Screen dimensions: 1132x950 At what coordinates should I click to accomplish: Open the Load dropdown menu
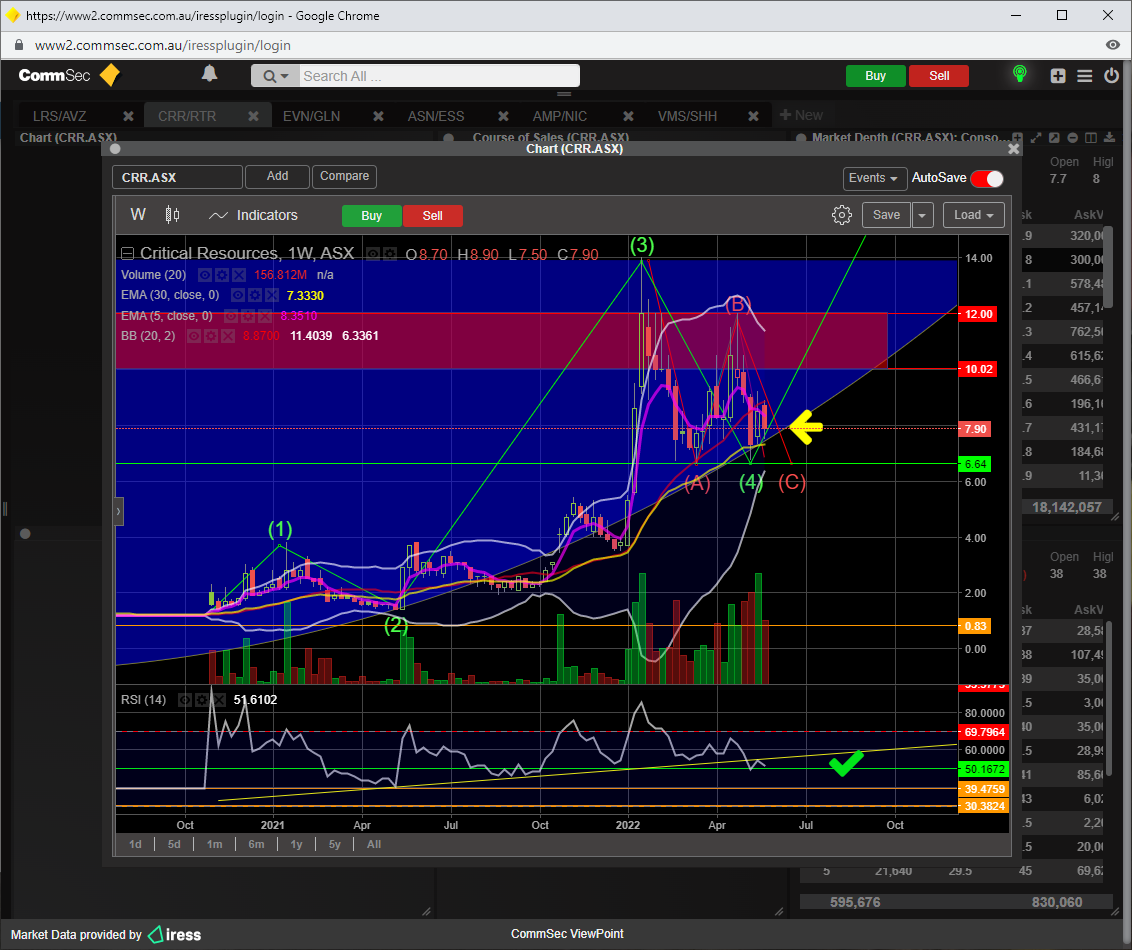point(973,215)
